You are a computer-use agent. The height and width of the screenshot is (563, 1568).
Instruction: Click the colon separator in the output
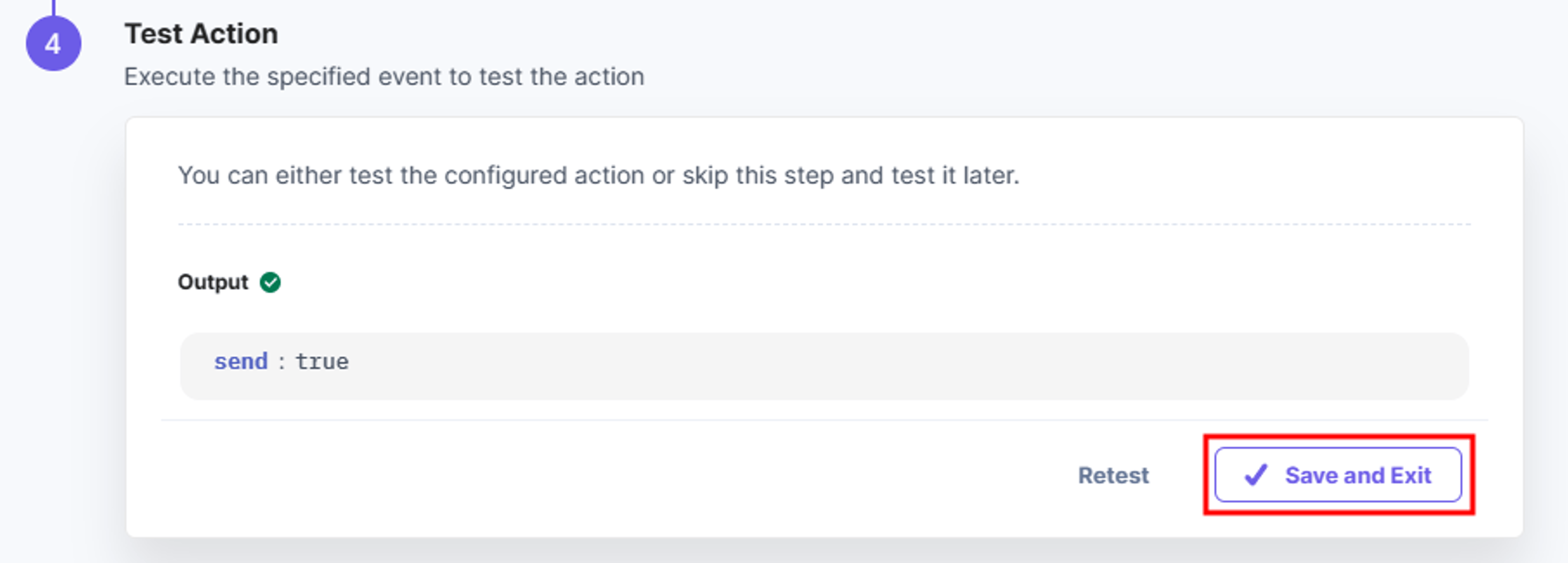coord(281,363)
